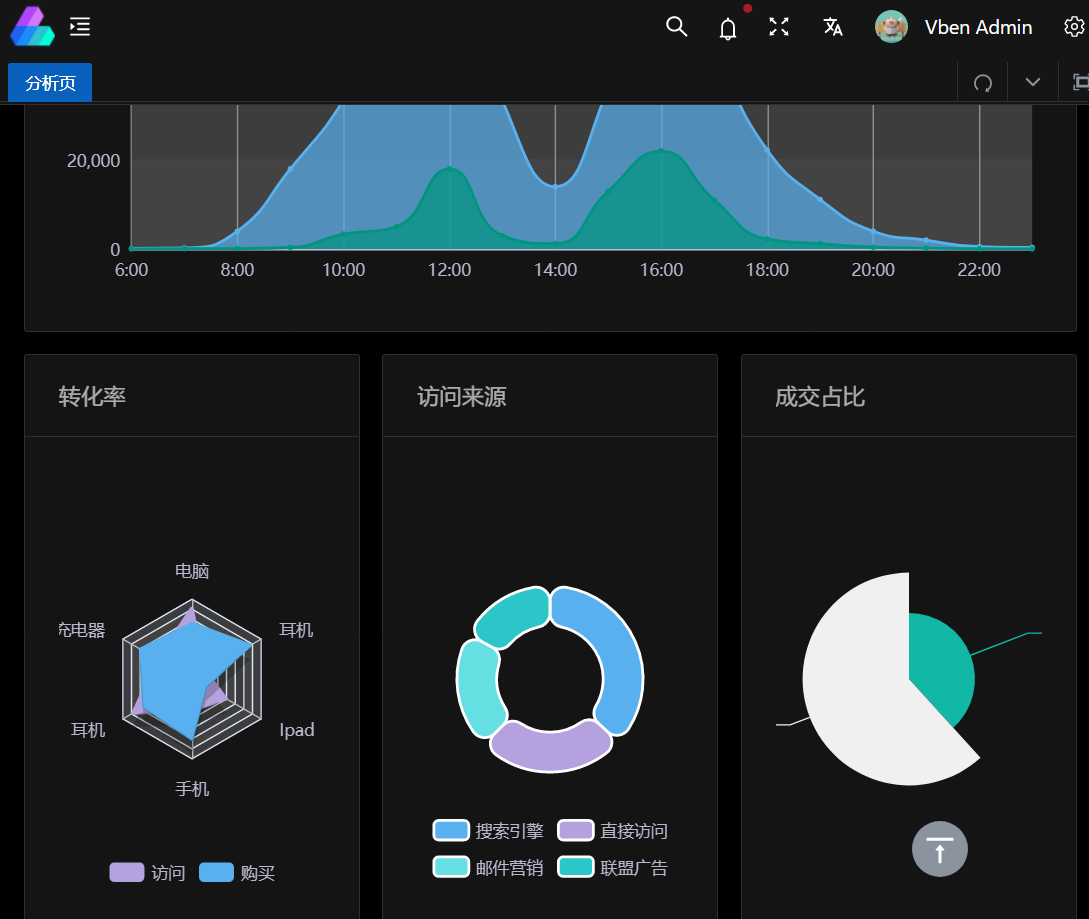This screenshot has height=919, width=1089.
Task: Select the 分析页 tab
Action: 49,83
